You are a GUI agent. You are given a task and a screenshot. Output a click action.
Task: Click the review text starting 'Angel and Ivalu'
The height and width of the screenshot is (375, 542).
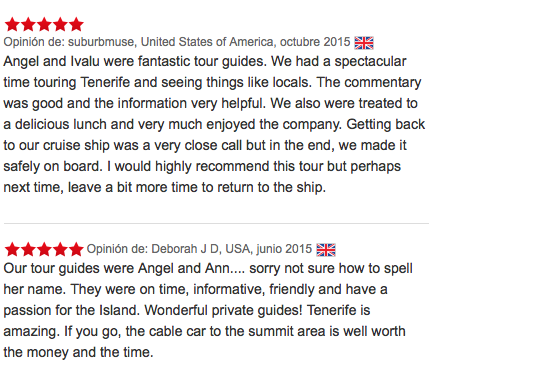point(214,124)
